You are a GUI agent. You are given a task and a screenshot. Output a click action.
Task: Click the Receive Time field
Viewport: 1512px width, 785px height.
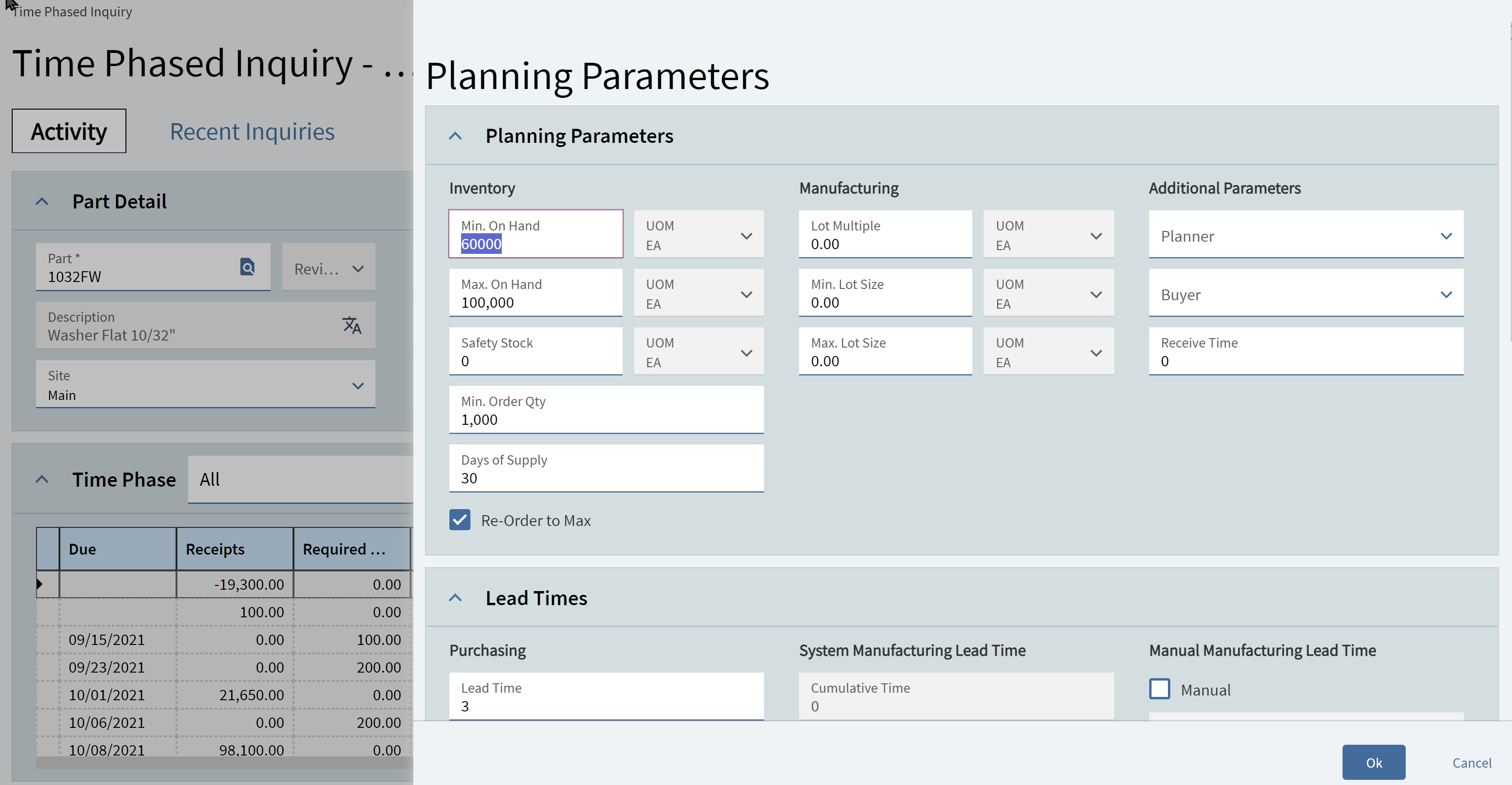pos(1306,352)
